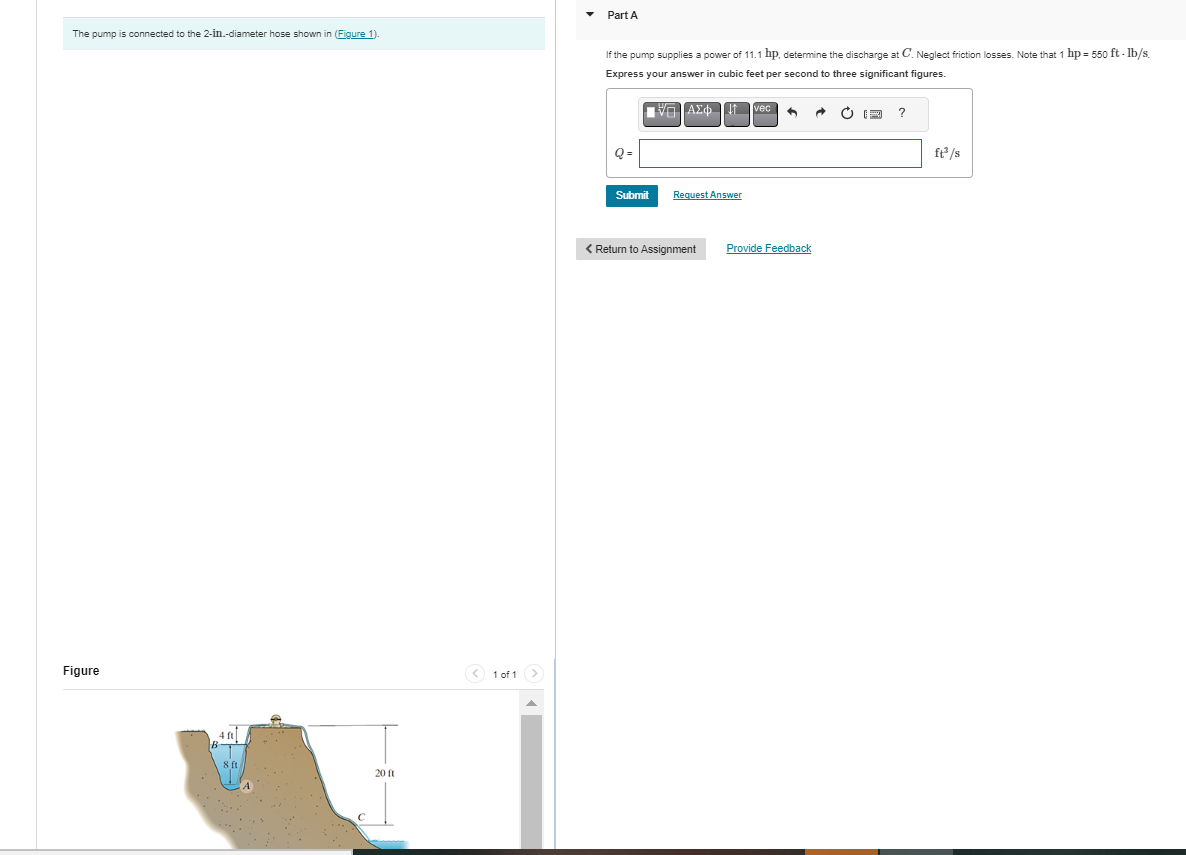Click the figure panel scroll-up arrow
The image size is (1186, 855).
pos(532,704)
